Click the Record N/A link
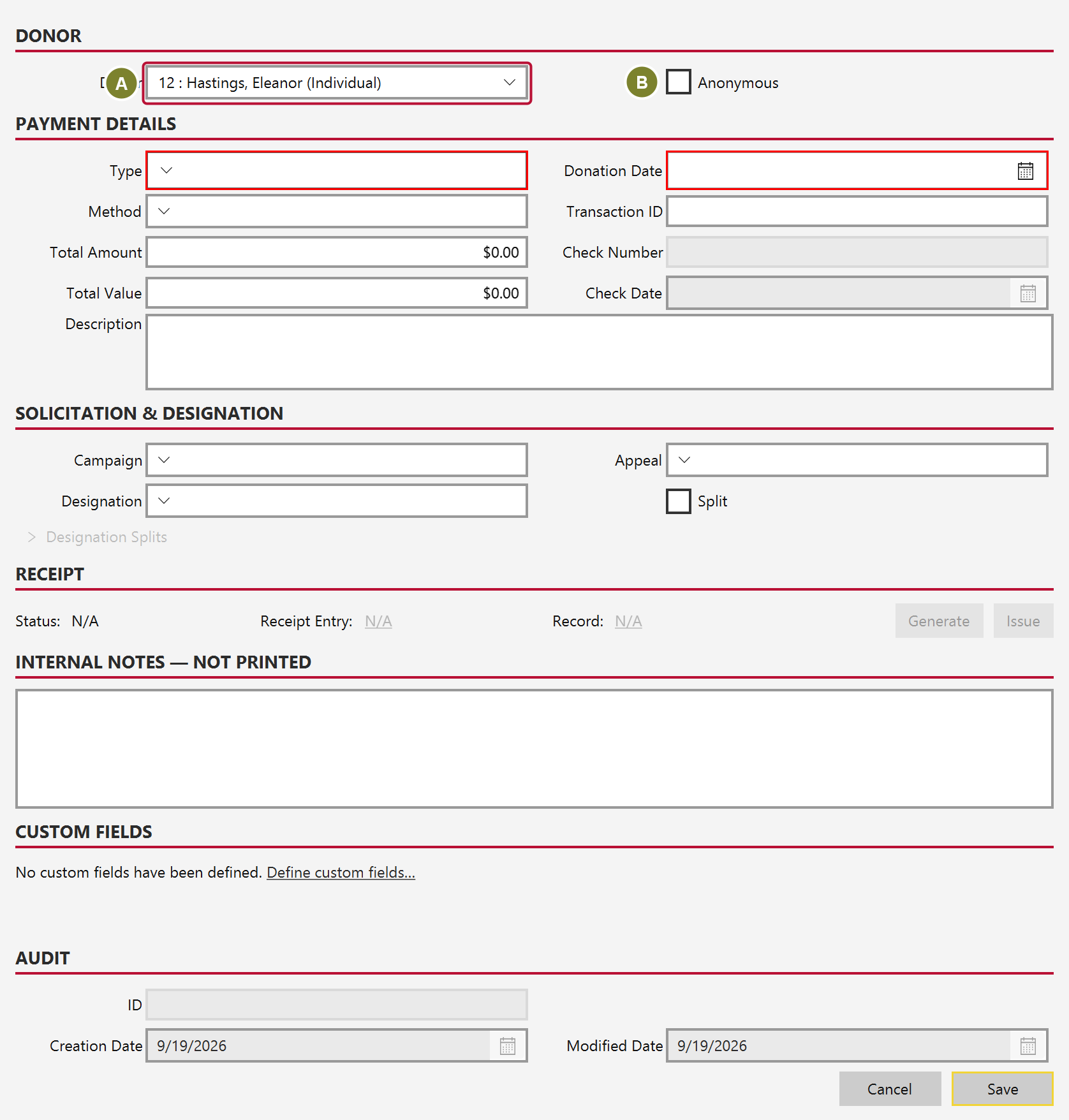Viewport: 1069px width, 1120px height. point(628,621)
